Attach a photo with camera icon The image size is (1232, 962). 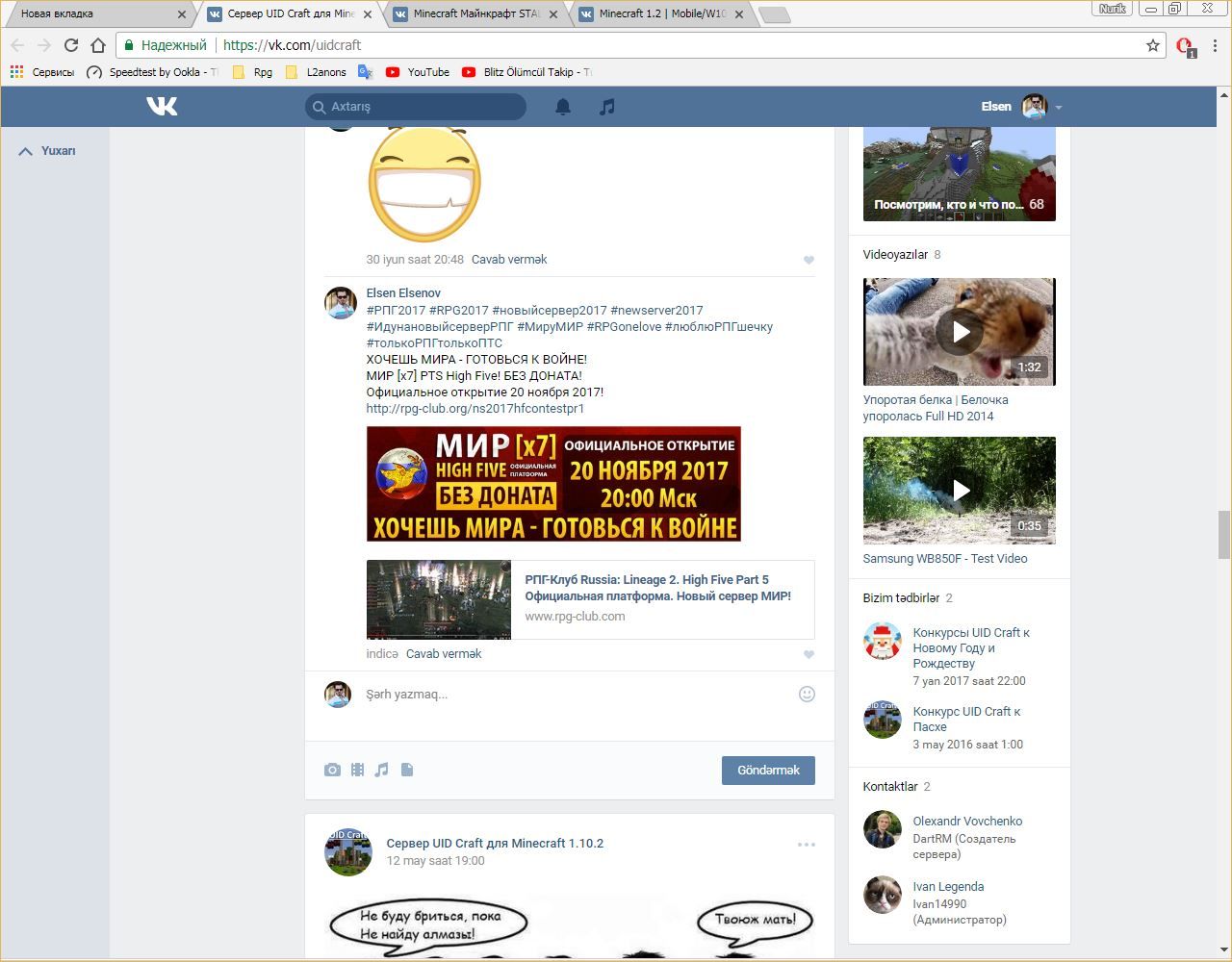pos(332,770)
